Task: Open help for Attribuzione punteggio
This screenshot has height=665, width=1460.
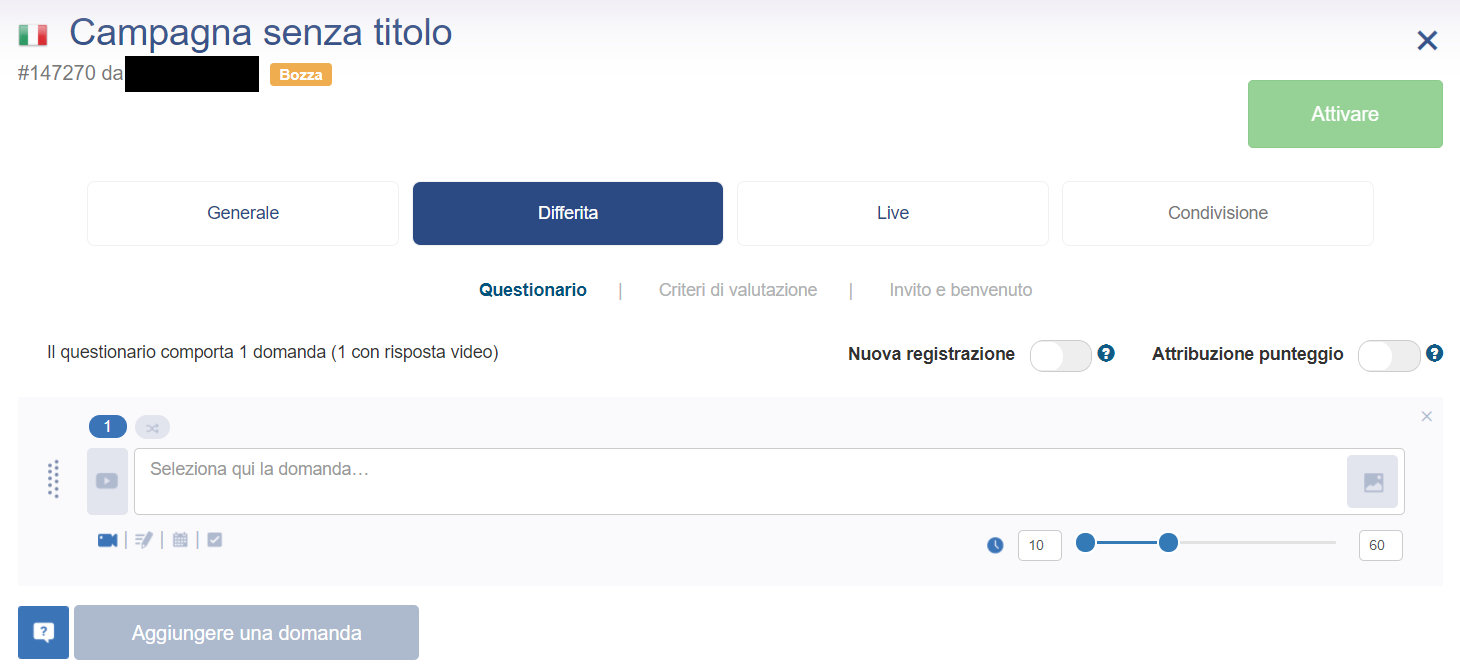Action: point(1434,353)
